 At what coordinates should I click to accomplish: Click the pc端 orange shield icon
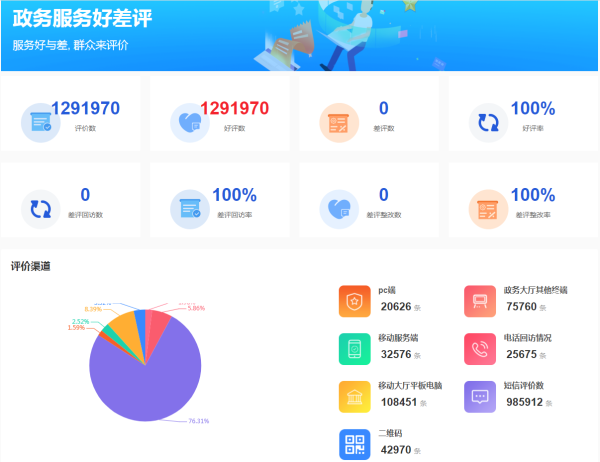[354, 300]
